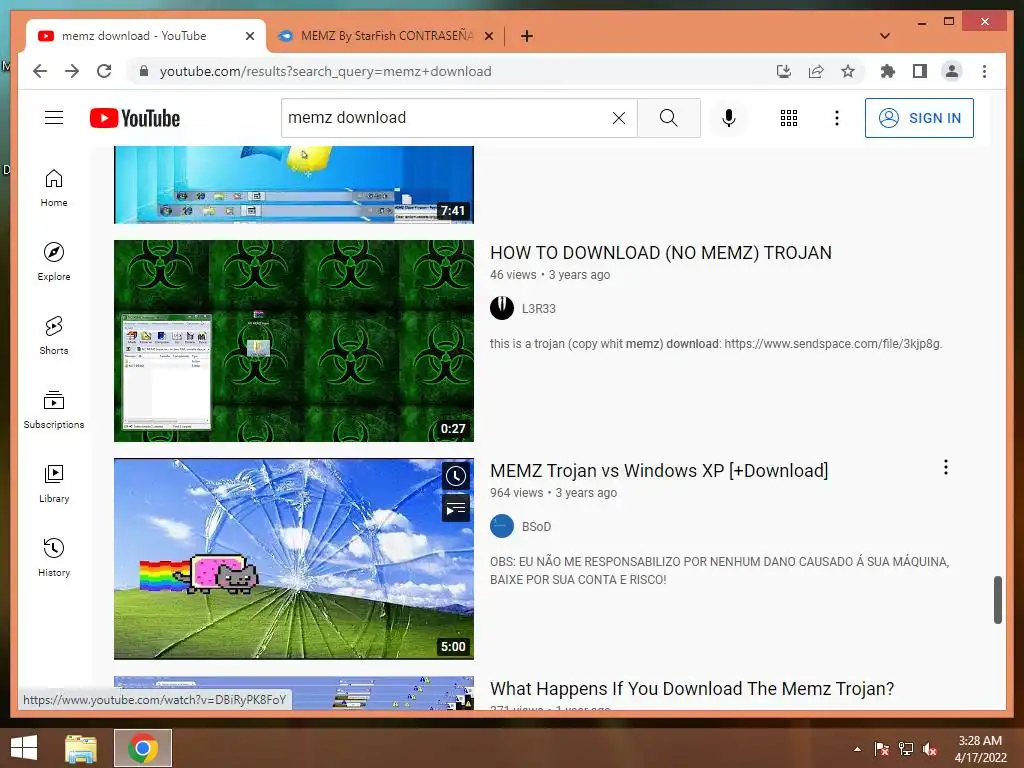1024x768 pixels.
Task: Open Chrome side panel
Action: pyautogui.click(x=920, y=71)
